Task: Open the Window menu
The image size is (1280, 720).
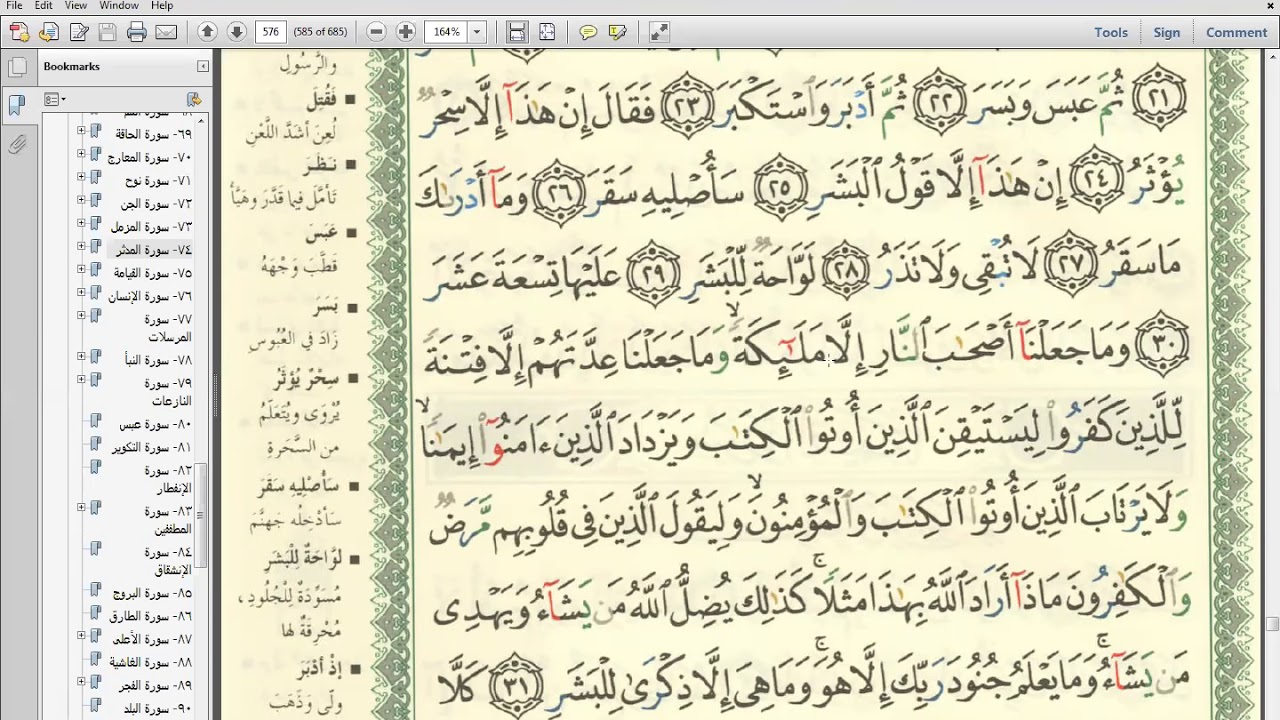Action: click(119, 6)
